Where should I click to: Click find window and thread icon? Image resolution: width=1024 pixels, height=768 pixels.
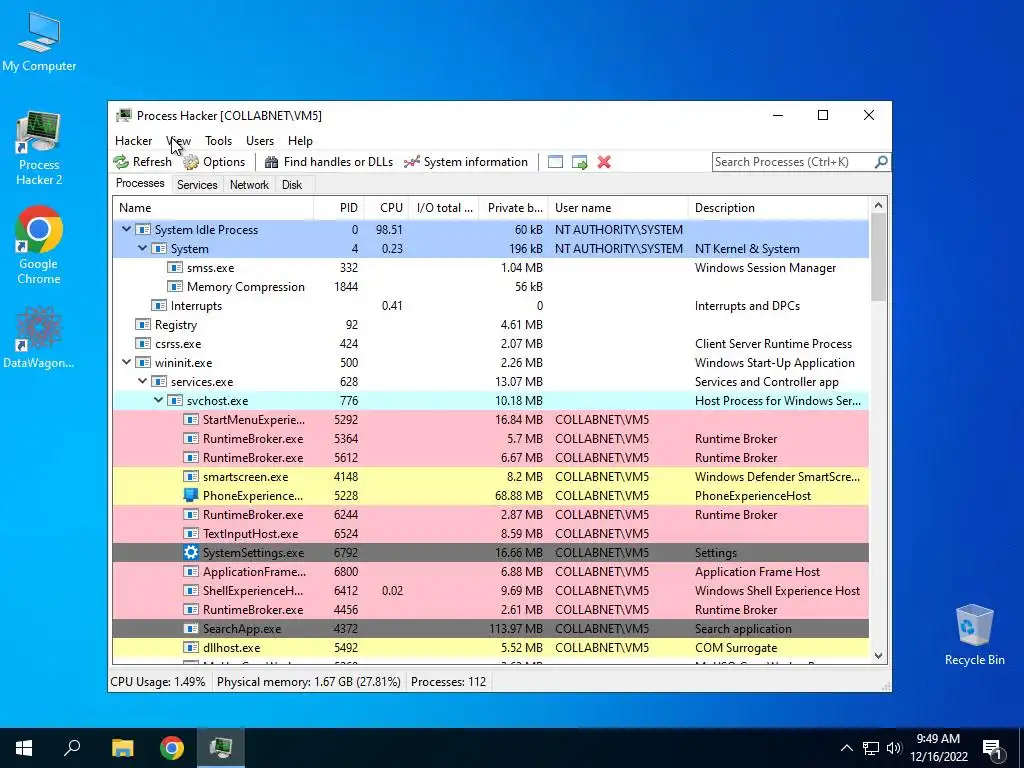point(579,162)
